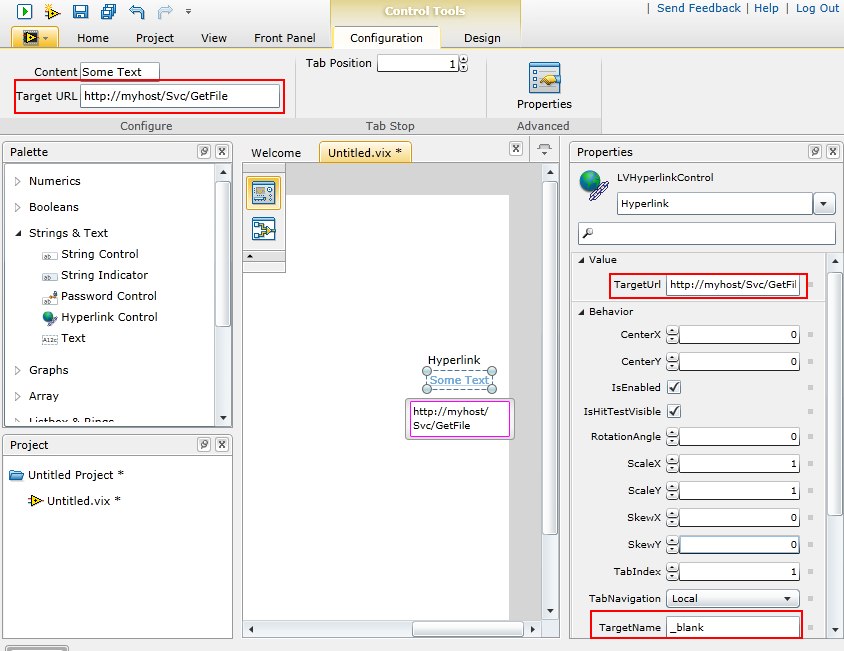Collapse the Value property section
The height and width of the screenshot is (651, 844).
tap(581, 260)
